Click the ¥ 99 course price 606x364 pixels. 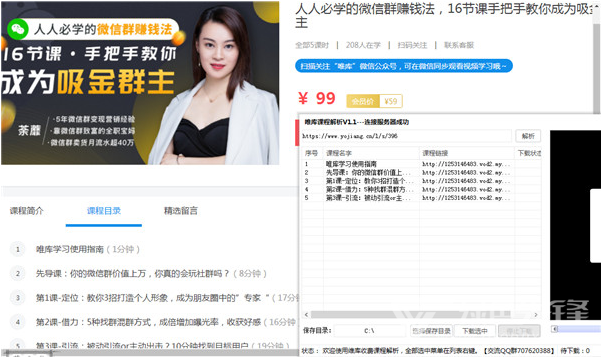tap(317, 99)
